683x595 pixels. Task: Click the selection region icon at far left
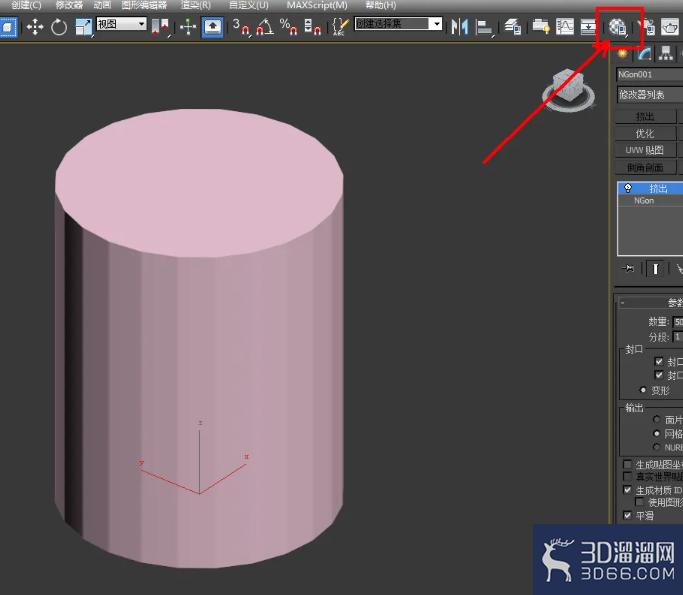pyautogui.click(x=8, y=27)
